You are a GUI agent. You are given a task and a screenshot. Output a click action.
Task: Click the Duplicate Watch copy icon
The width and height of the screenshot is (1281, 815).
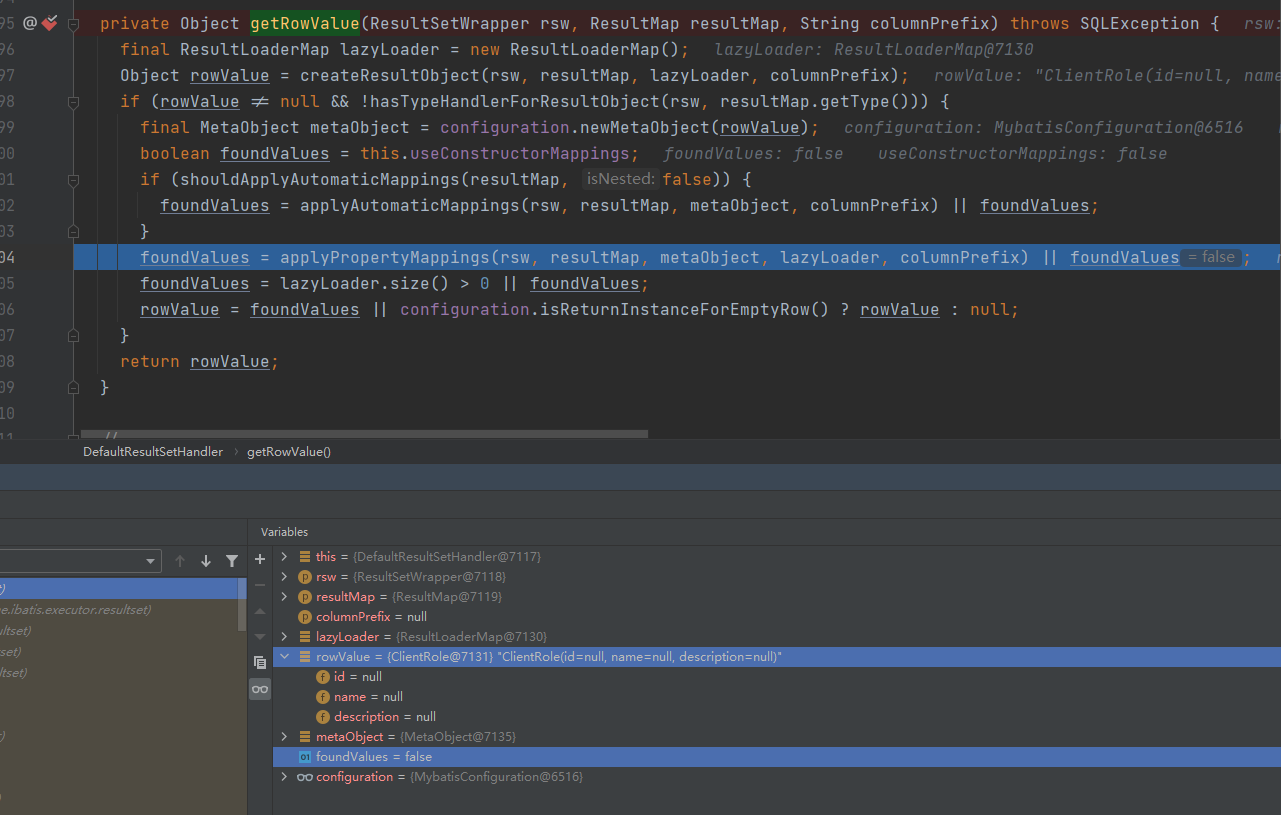click(260, 662)
